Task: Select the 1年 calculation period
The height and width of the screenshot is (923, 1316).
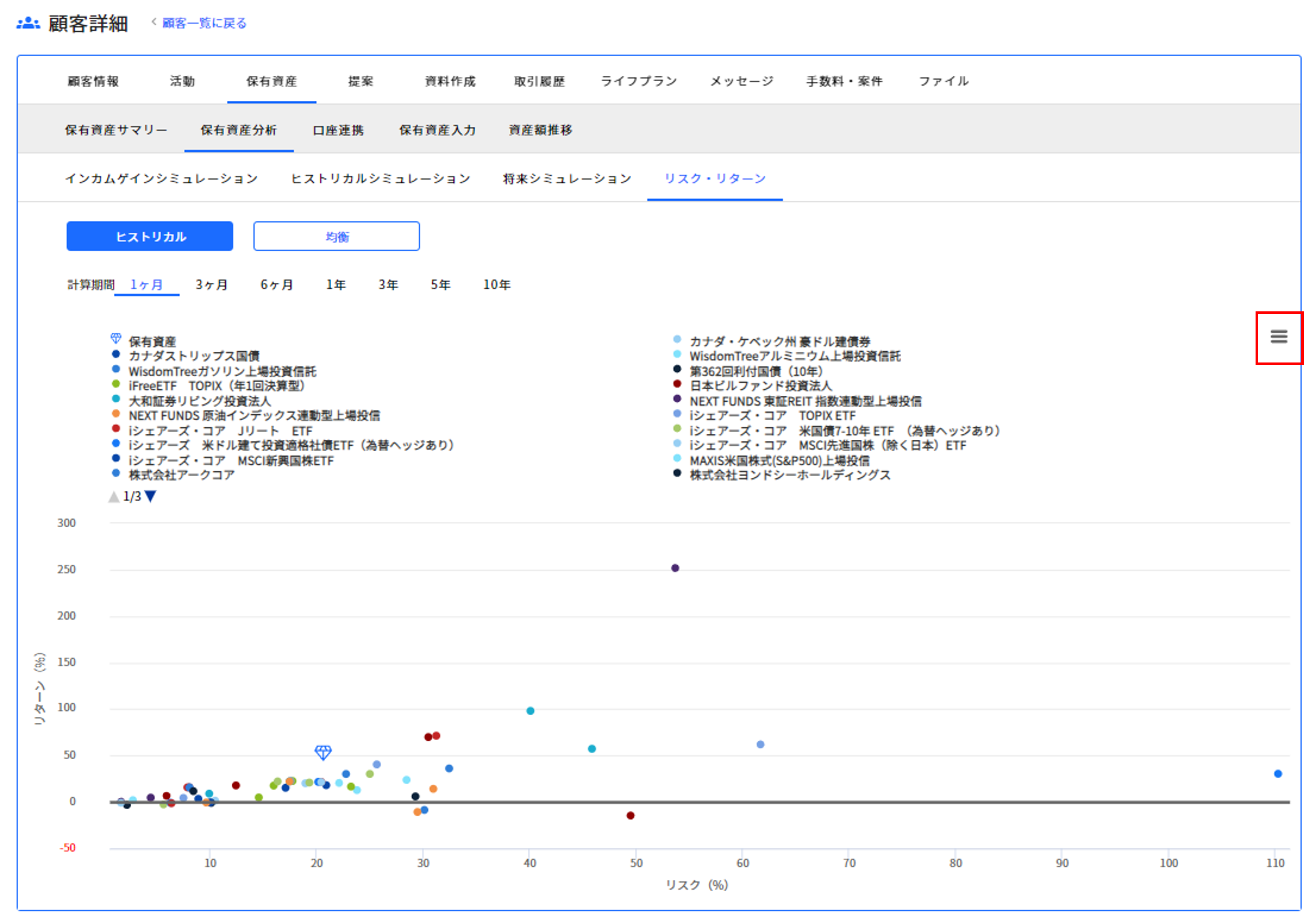Action: (x=335, y=284)
